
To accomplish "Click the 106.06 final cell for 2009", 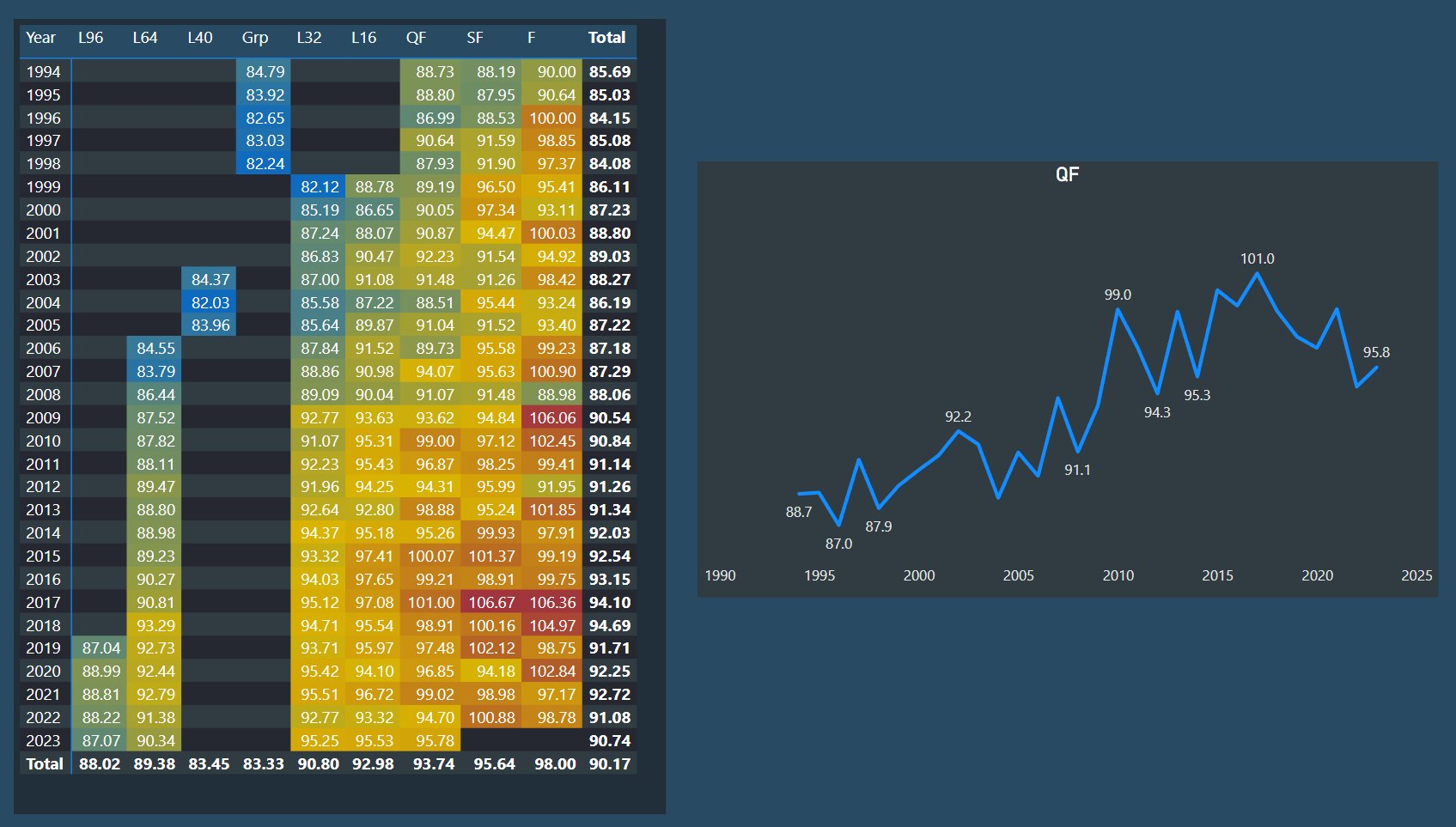I will tap(552, 418).
